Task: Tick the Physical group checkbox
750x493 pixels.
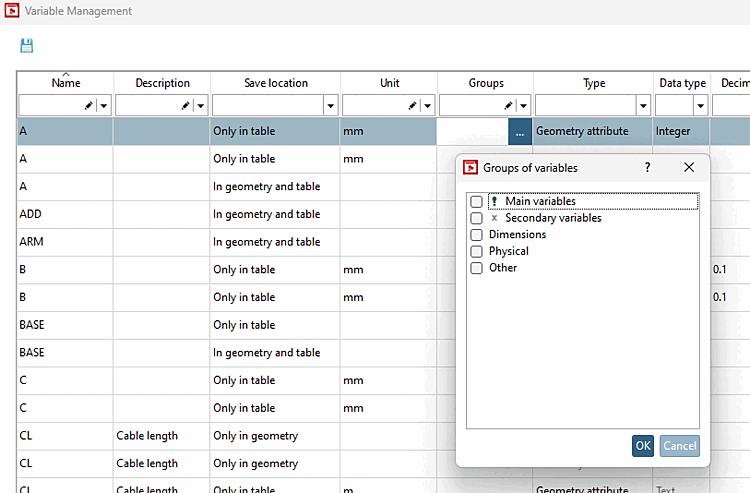Action: click(x=477, y=252)
